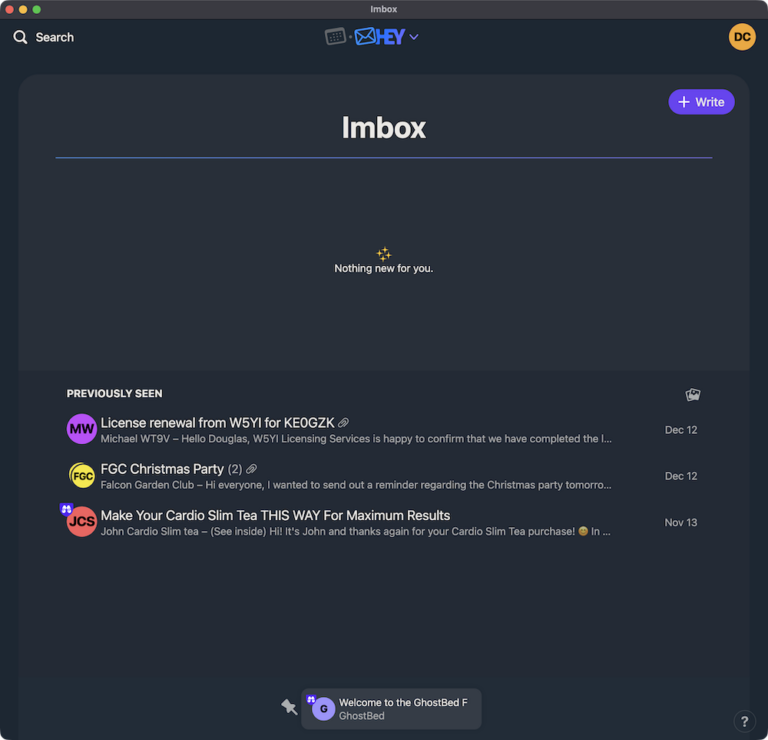The width and height of the screenshot is (768, 740).
Task: Click the magnifying glass search icon
Action: 20,37
